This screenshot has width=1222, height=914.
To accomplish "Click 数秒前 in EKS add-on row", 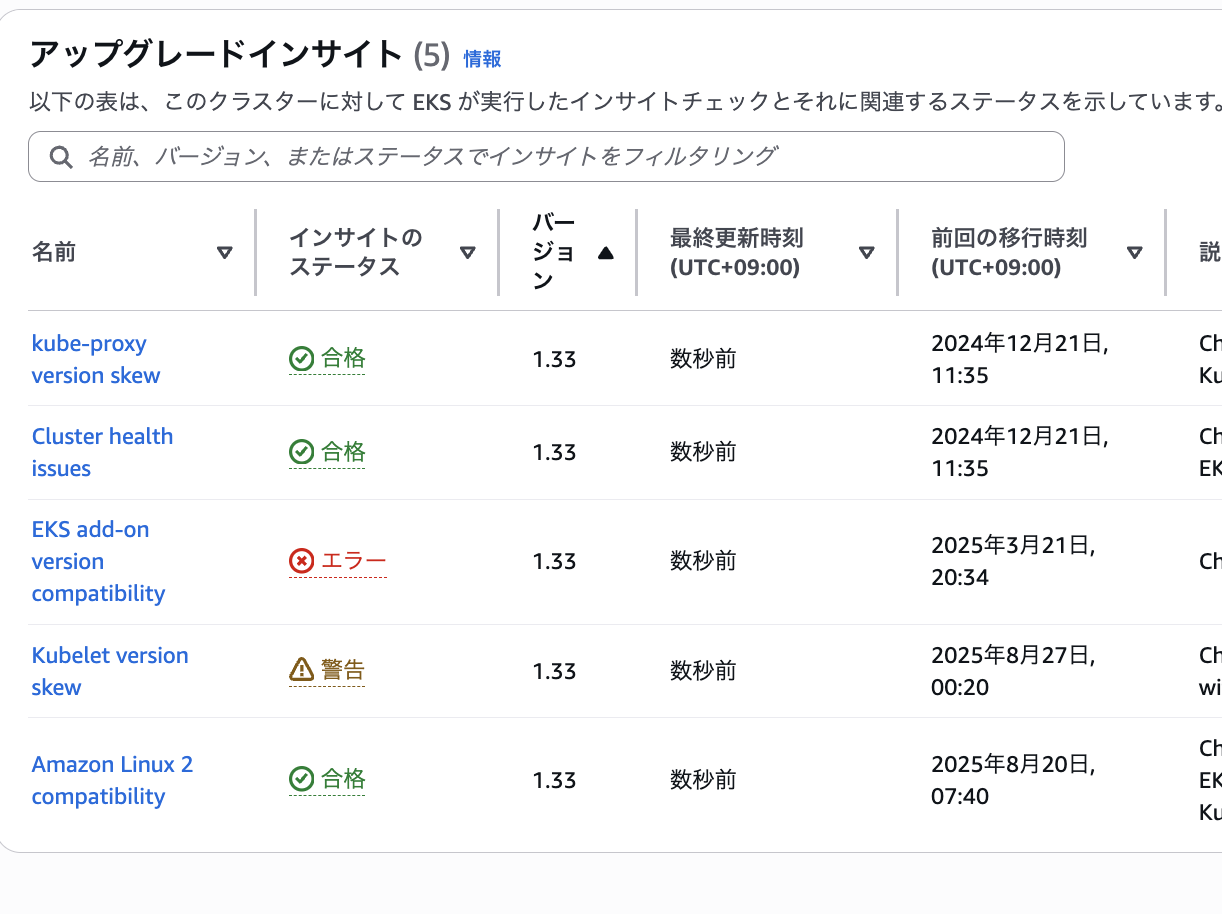I will point(703,561).
